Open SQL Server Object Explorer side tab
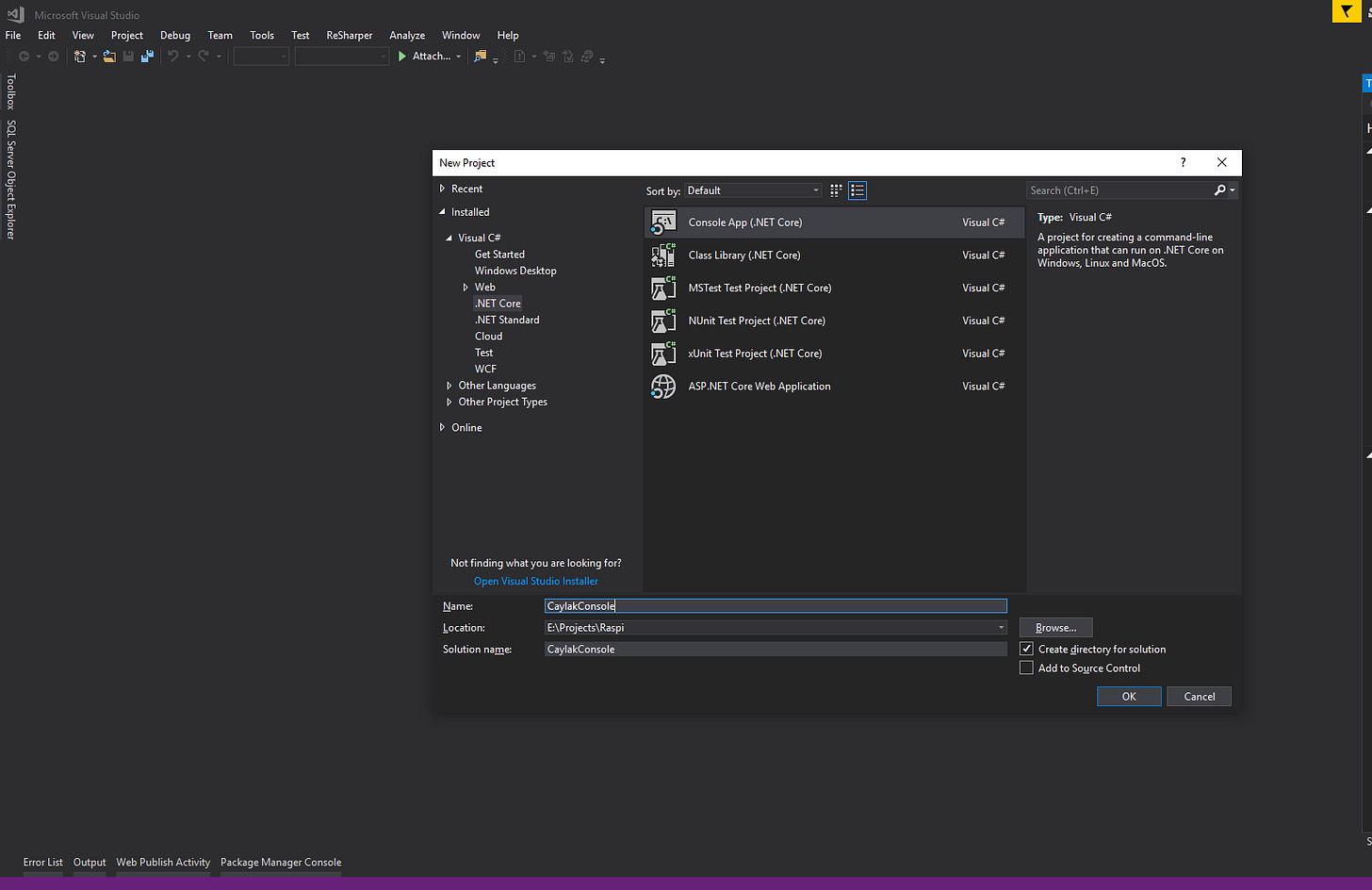The height and width of the screenshot is (890, 1372). tap(11, 179)
